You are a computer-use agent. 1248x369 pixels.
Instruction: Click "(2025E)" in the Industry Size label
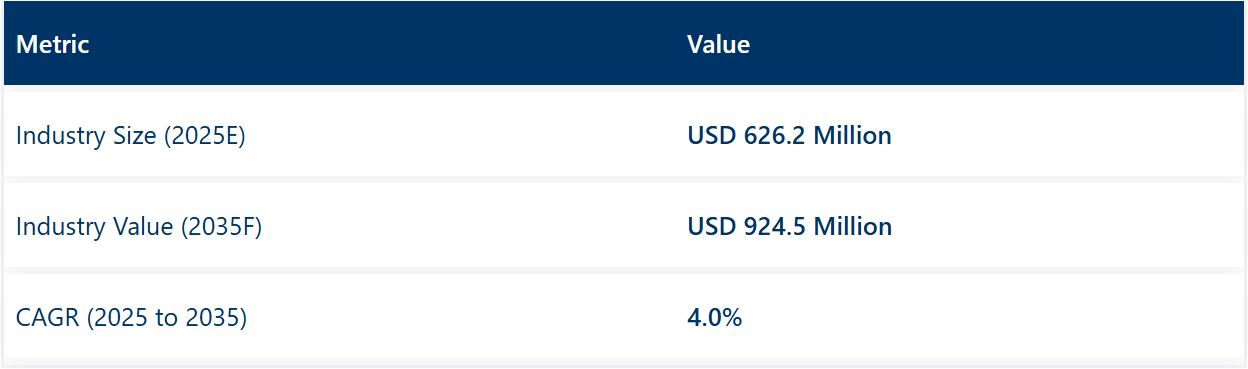coord(203,136)
